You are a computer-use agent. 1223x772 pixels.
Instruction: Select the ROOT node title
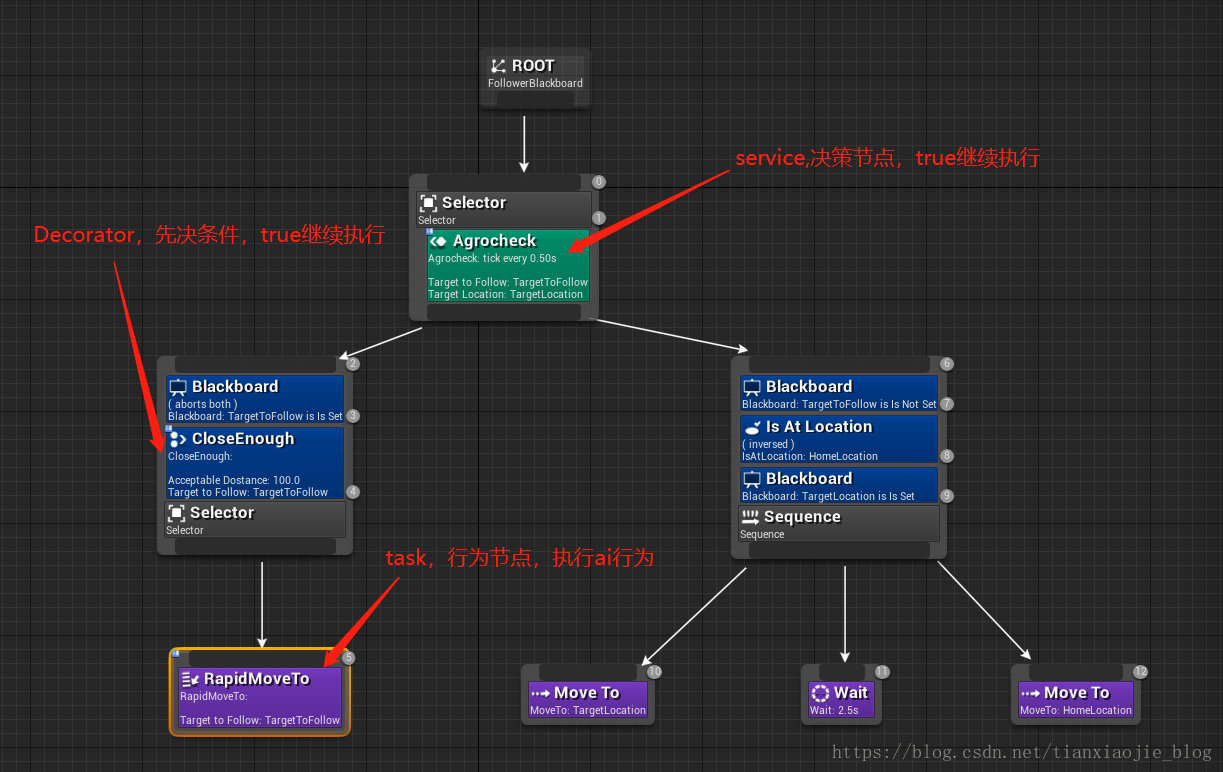pyautogui.click(x=533, y=66)
